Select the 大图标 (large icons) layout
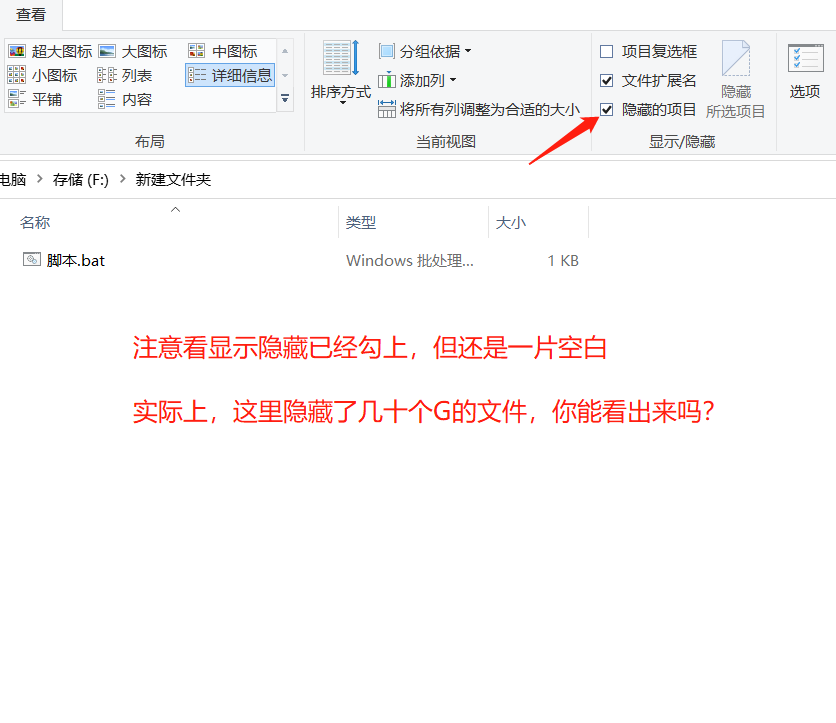The image size is (836, 723). click(131, 50)
